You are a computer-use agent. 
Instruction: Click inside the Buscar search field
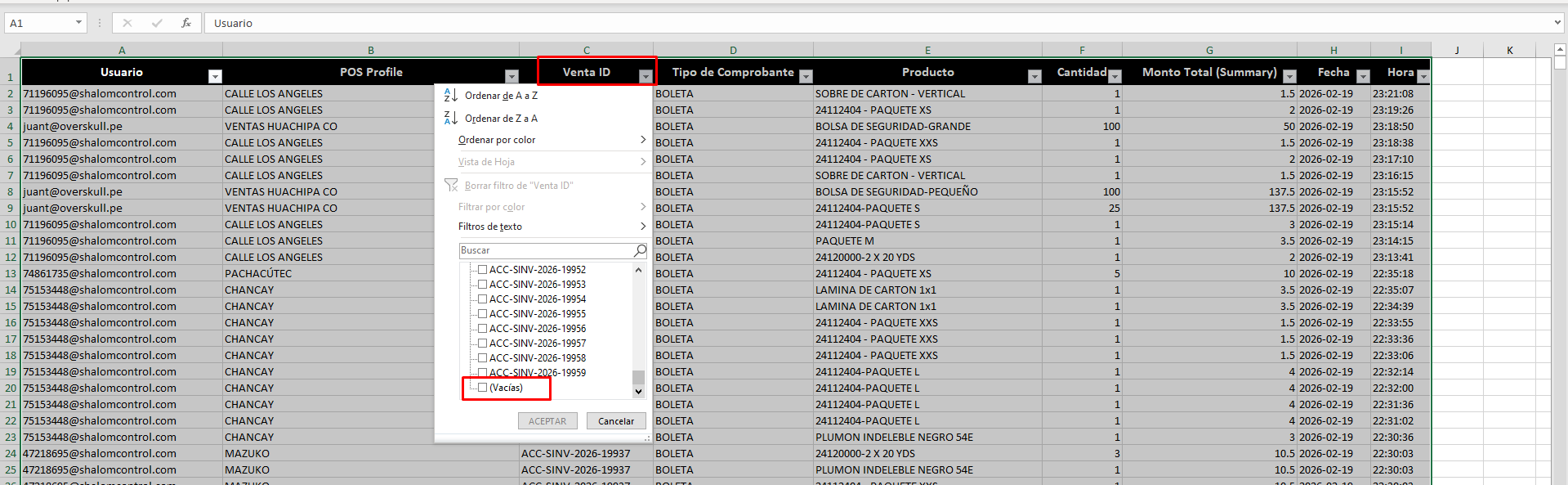(546, 250)
